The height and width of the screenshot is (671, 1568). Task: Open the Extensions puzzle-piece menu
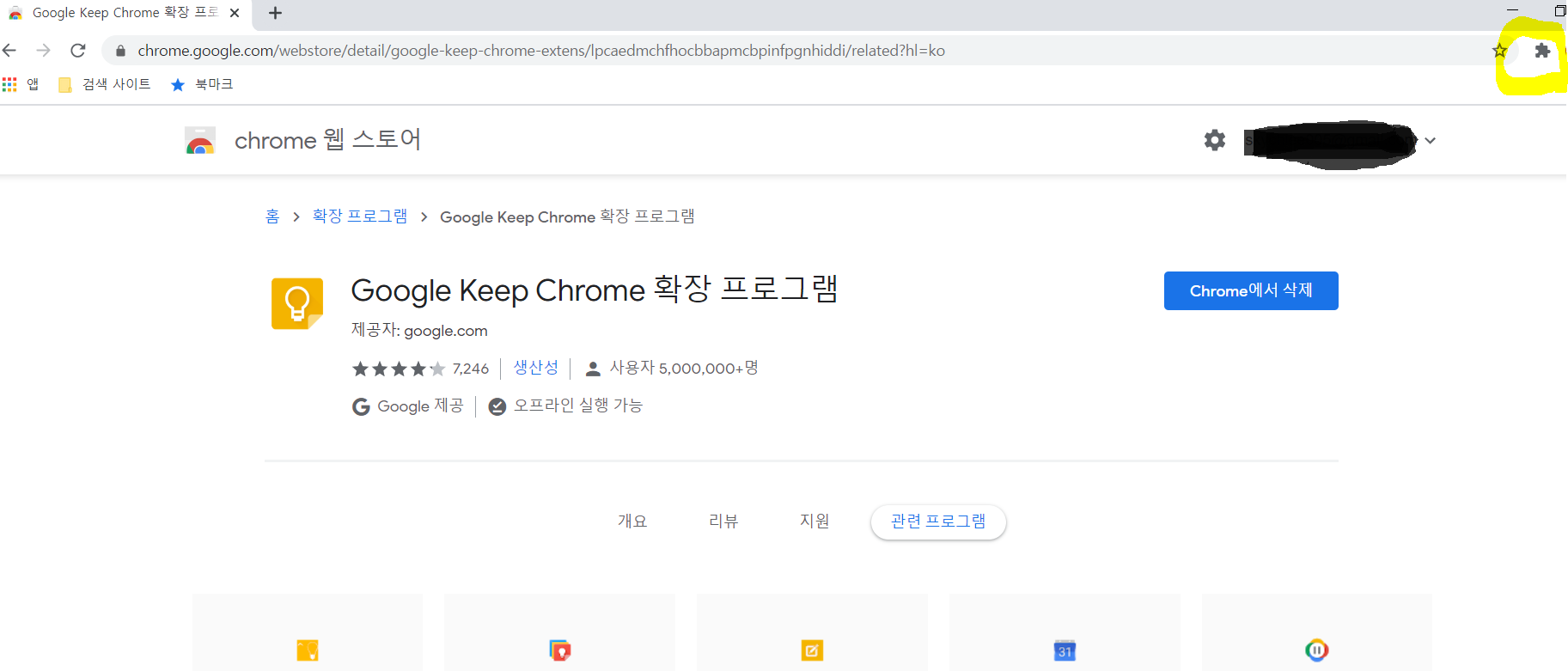click(1542, 51)
